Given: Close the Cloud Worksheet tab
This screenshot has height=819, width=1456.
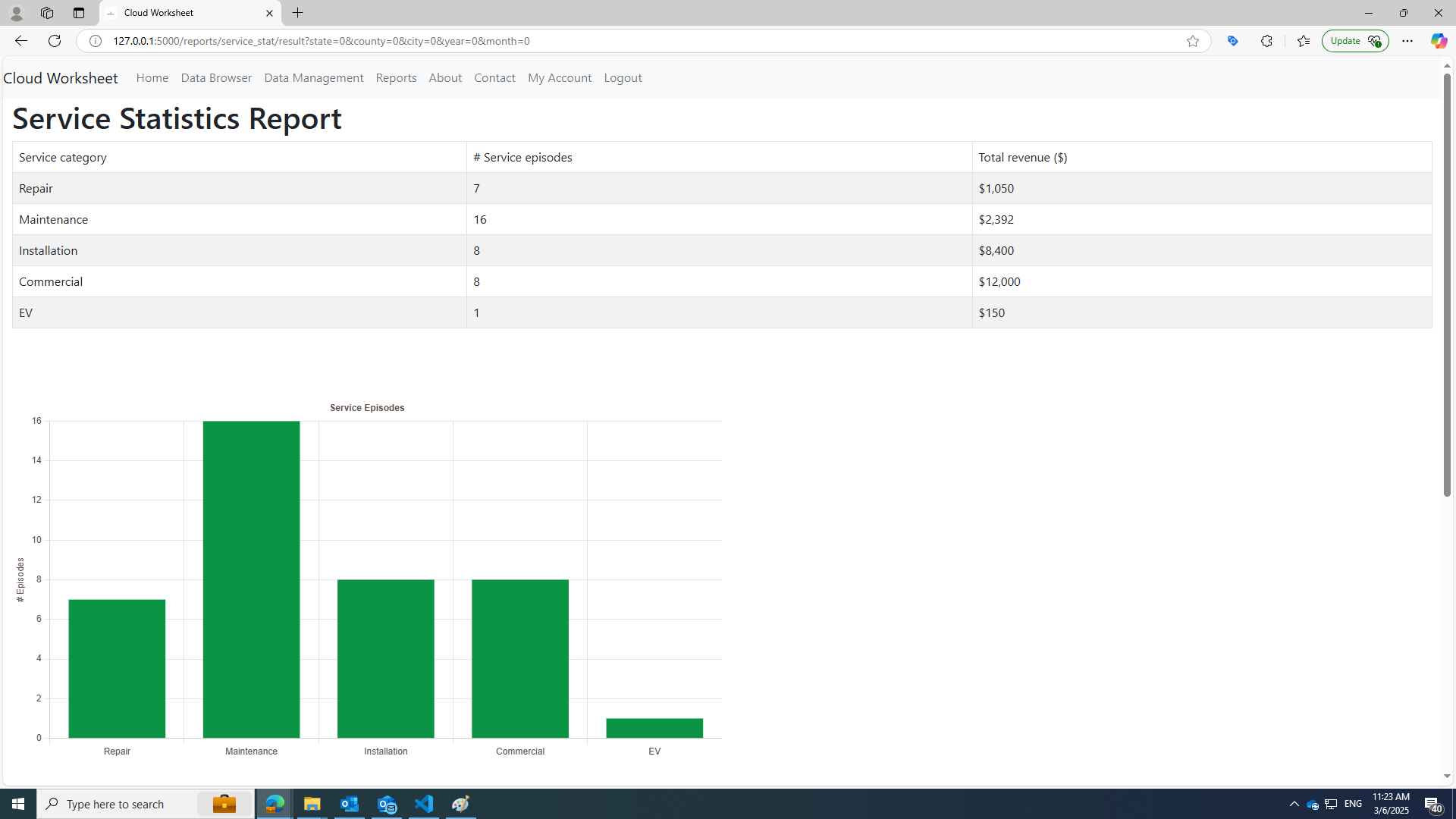Looking at the screenshot, I should (269, 13).
